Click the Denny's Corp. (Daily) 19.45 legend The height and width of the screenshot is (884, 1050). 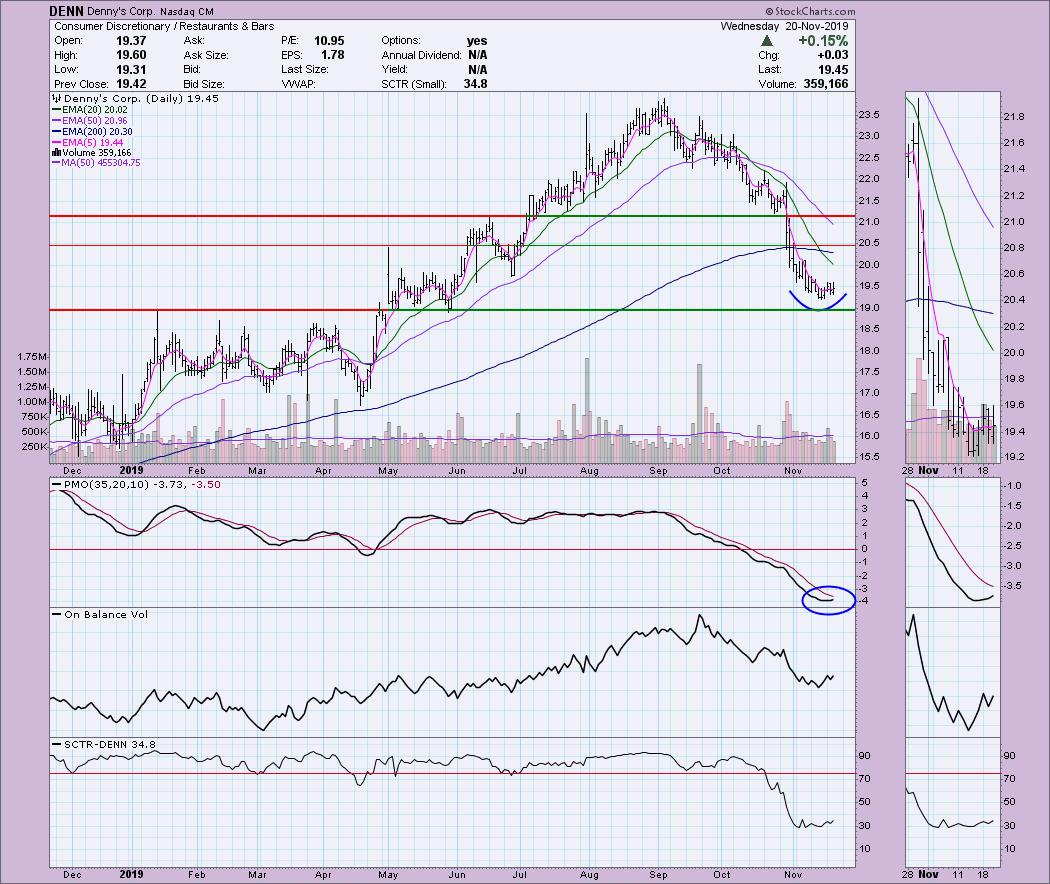click(136, 98)
